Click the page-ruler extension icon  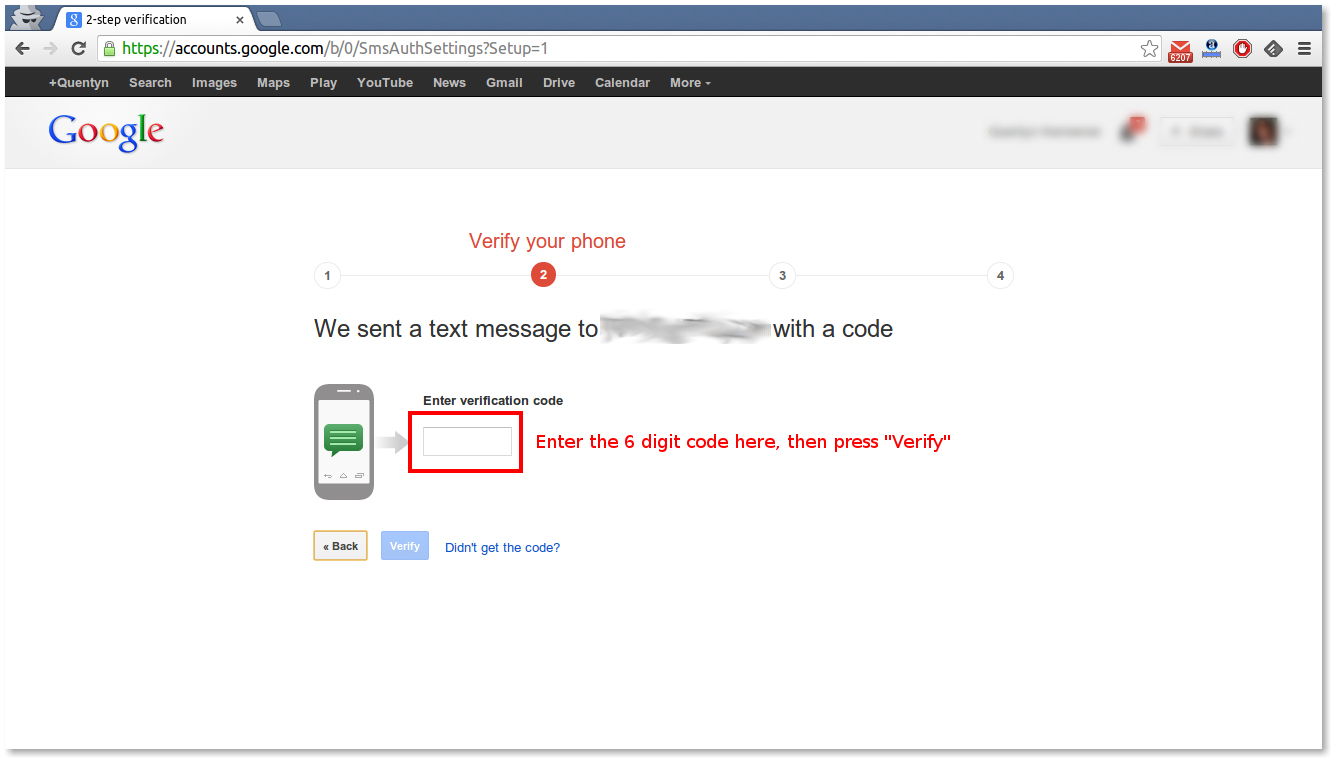pos(1212,48)
